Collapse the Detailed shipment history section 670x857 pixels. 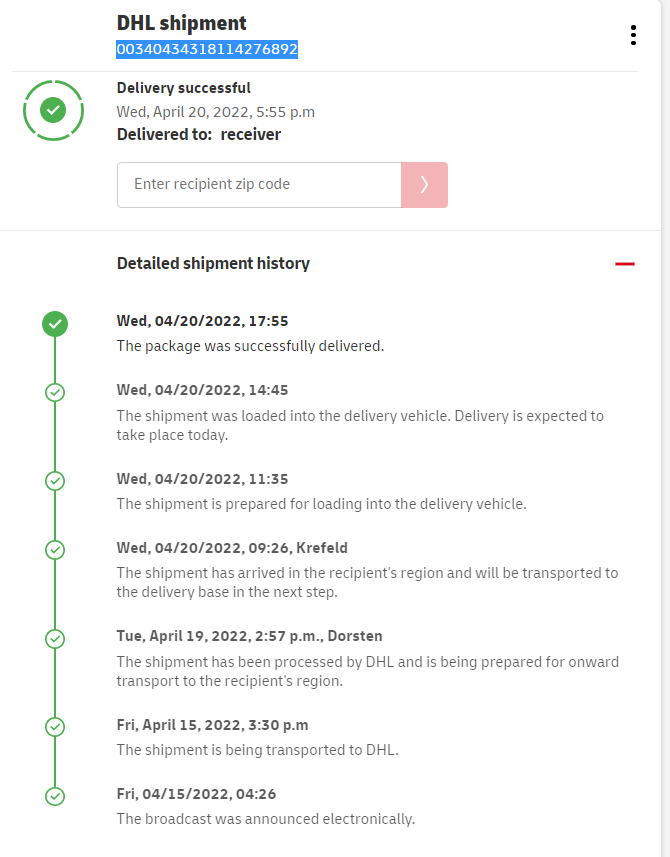click(625, 264)
